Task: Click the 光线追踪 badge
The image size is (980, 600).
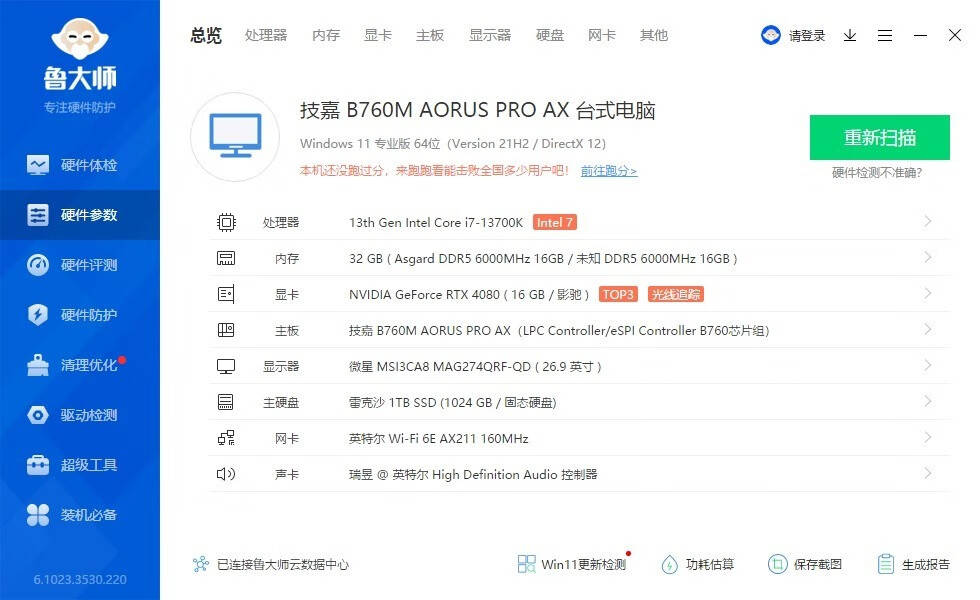Action: pyautogui.click(x=676, y=294)
